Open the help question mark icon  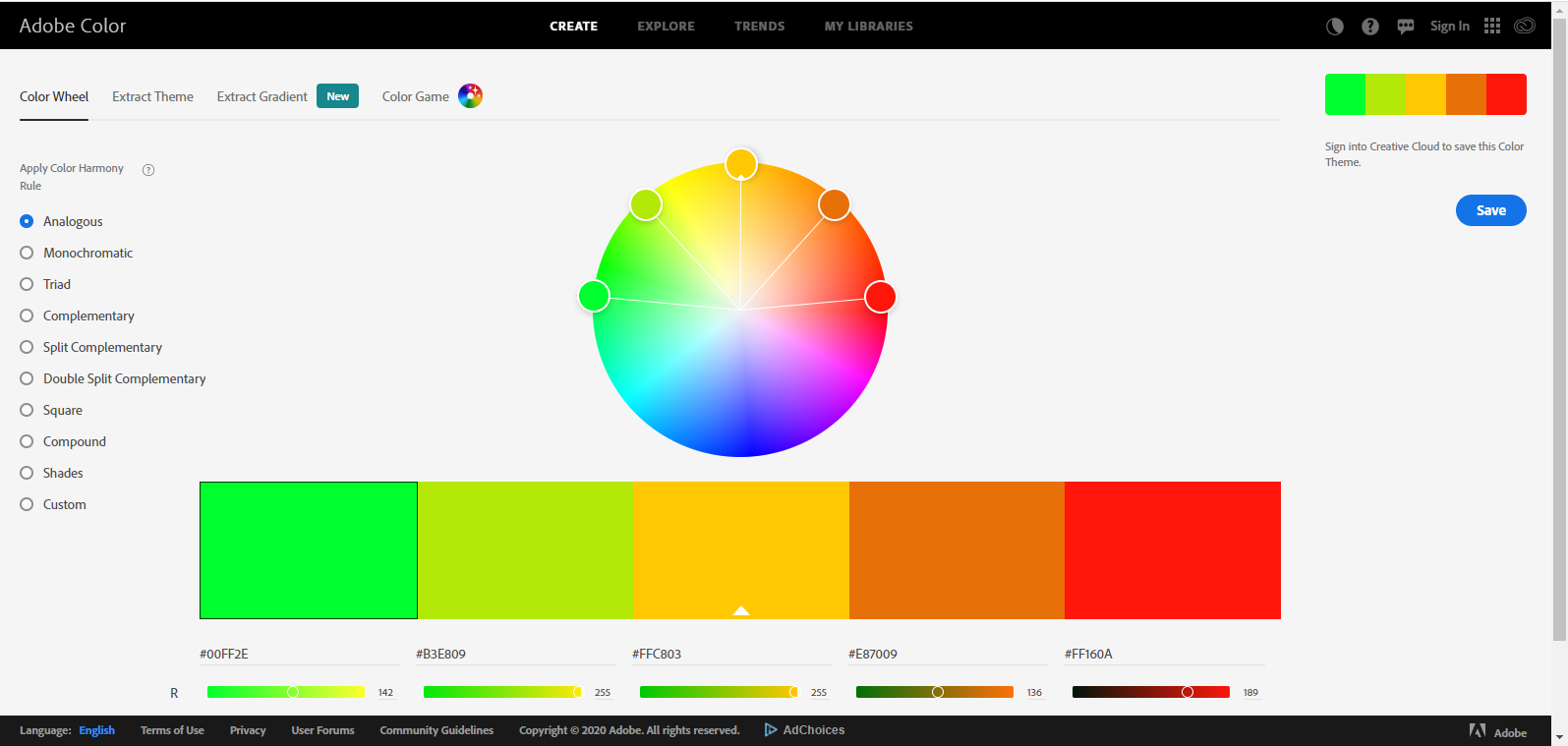(x=1370, y=27)
